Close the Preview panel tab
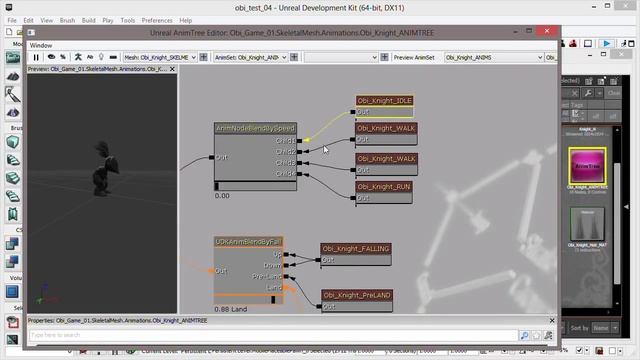Screen dimensions: 640x360 click(172, 69)
